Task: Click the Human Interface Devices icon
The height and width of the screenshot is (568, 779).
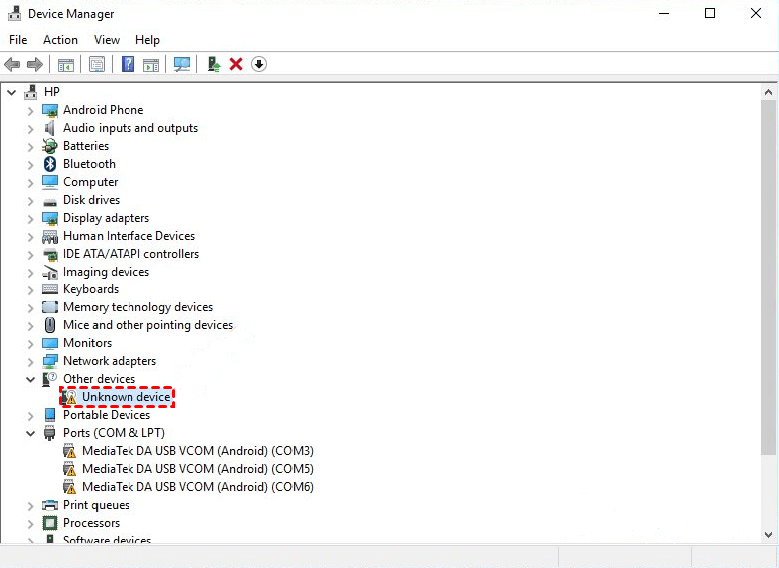Action: [50, 237]
